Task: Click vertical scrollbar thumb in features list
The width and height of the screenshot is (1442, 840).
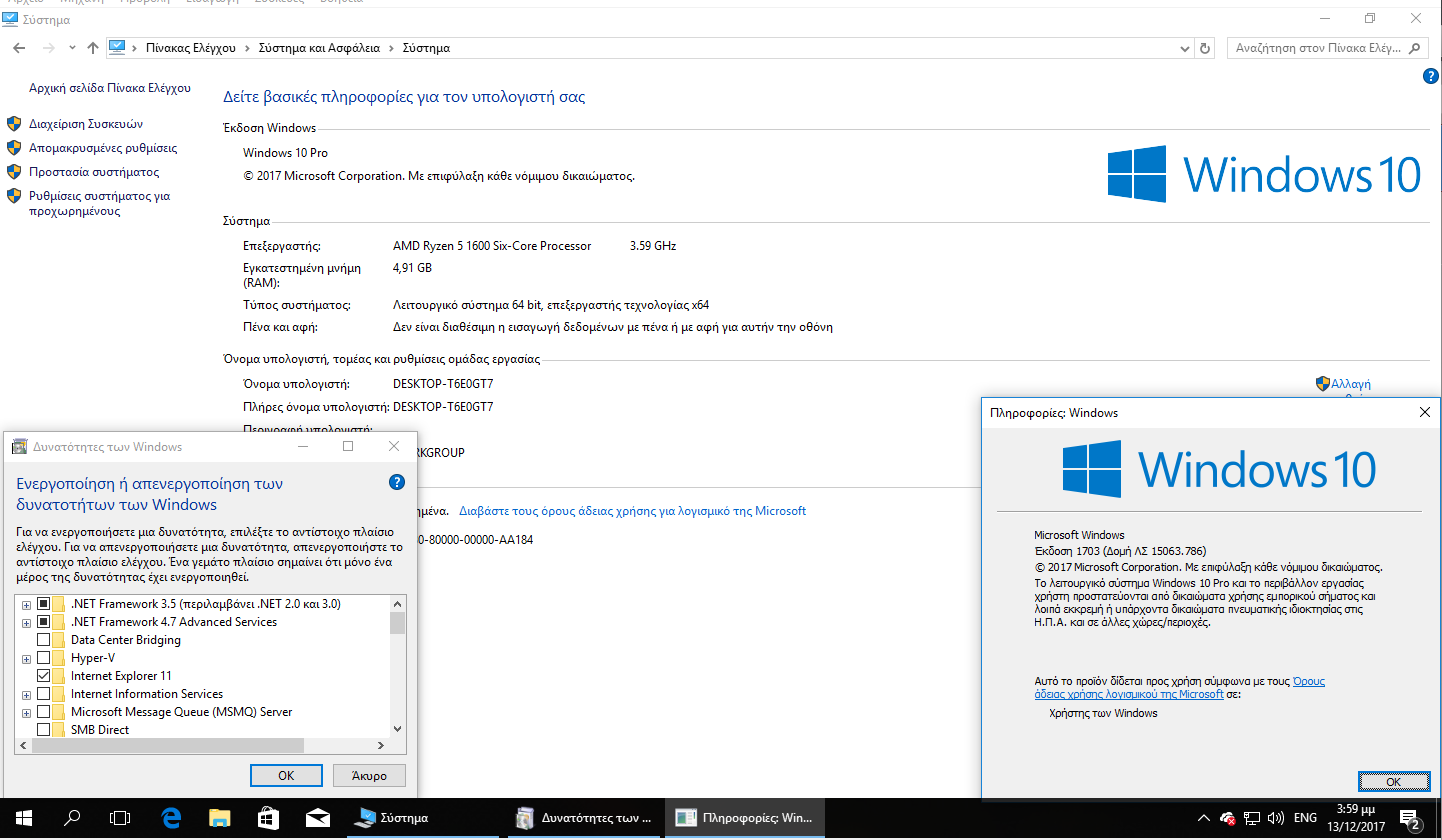Action: 397,623
